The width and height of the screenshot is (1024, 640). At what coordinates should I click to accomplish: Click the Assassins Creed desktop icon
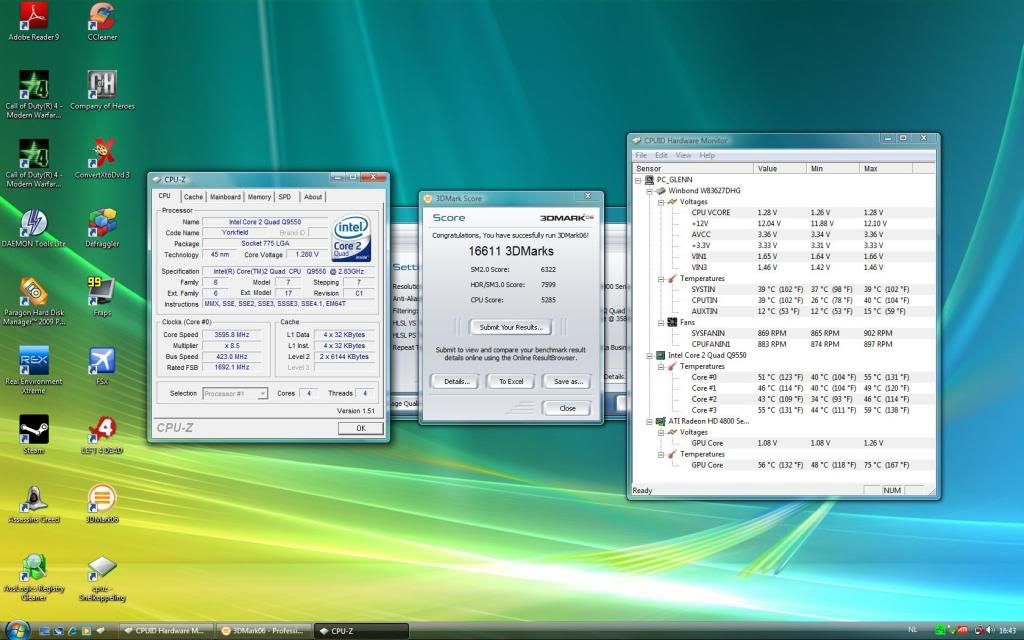click(x=33, y=504)
